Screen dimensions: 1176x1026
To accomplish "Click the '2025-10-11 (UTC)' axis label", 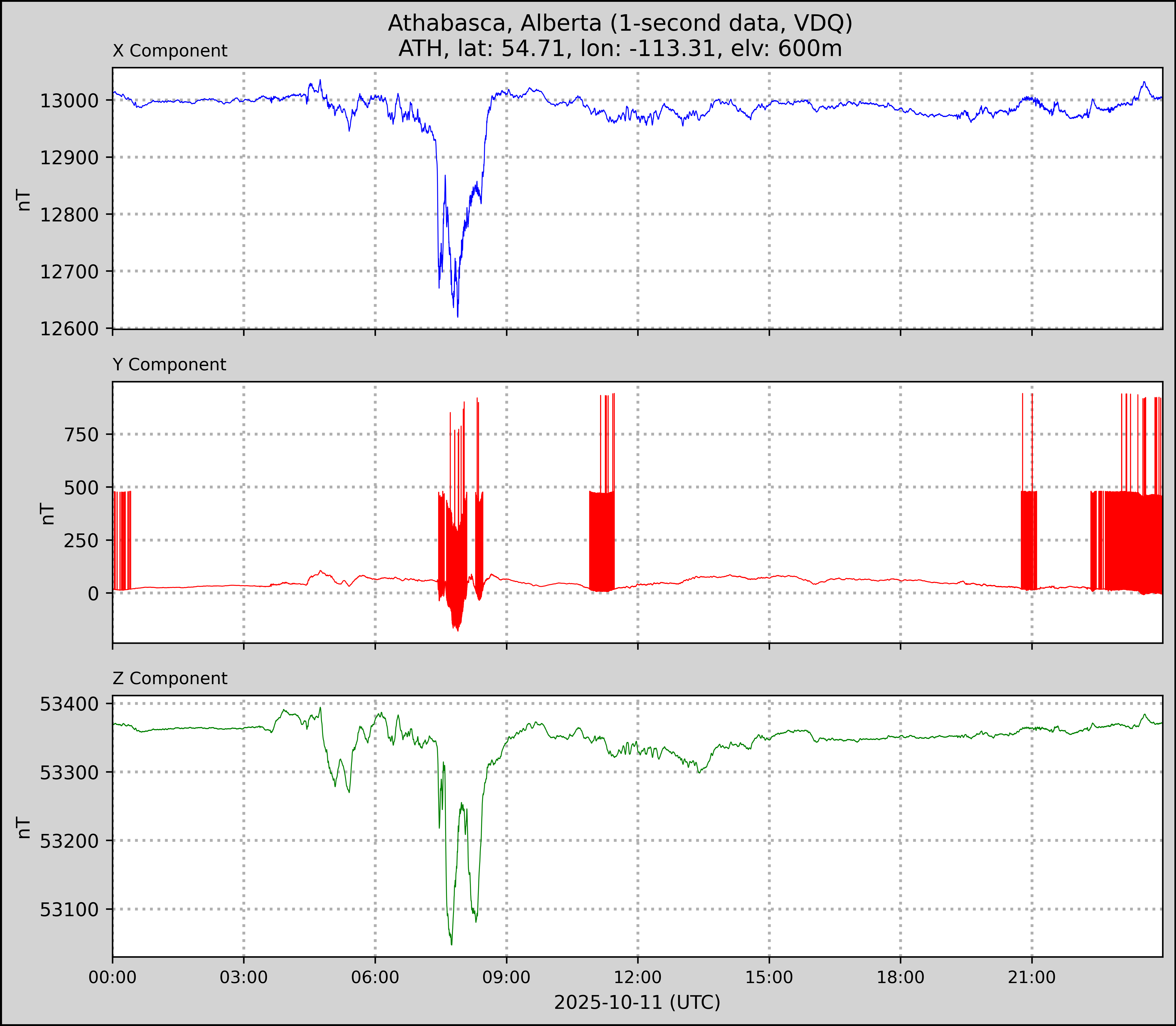I will pos(637,1003).
